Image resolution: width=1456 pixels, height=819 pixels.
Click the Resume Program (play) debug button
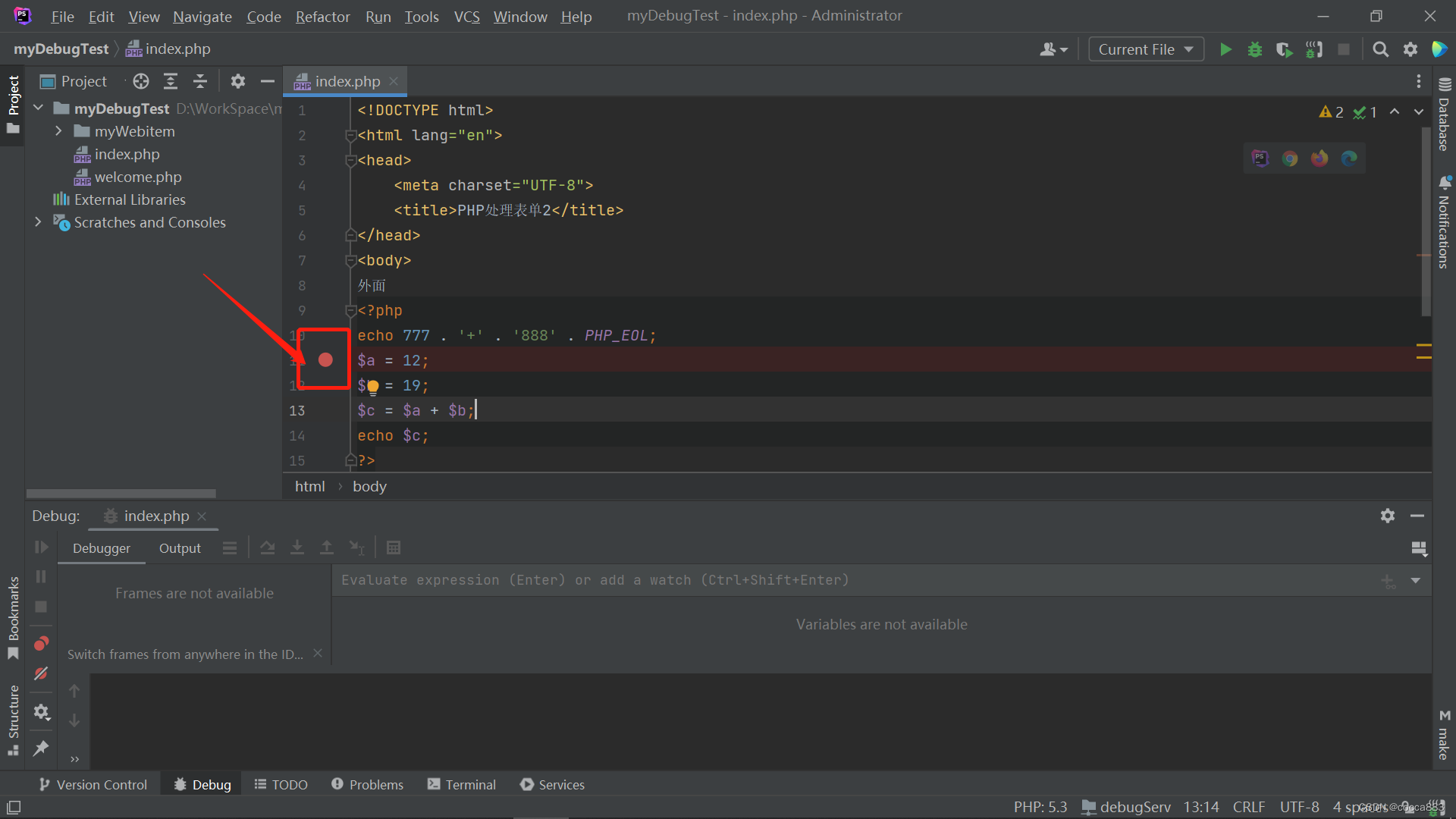(x=41, y=547)
